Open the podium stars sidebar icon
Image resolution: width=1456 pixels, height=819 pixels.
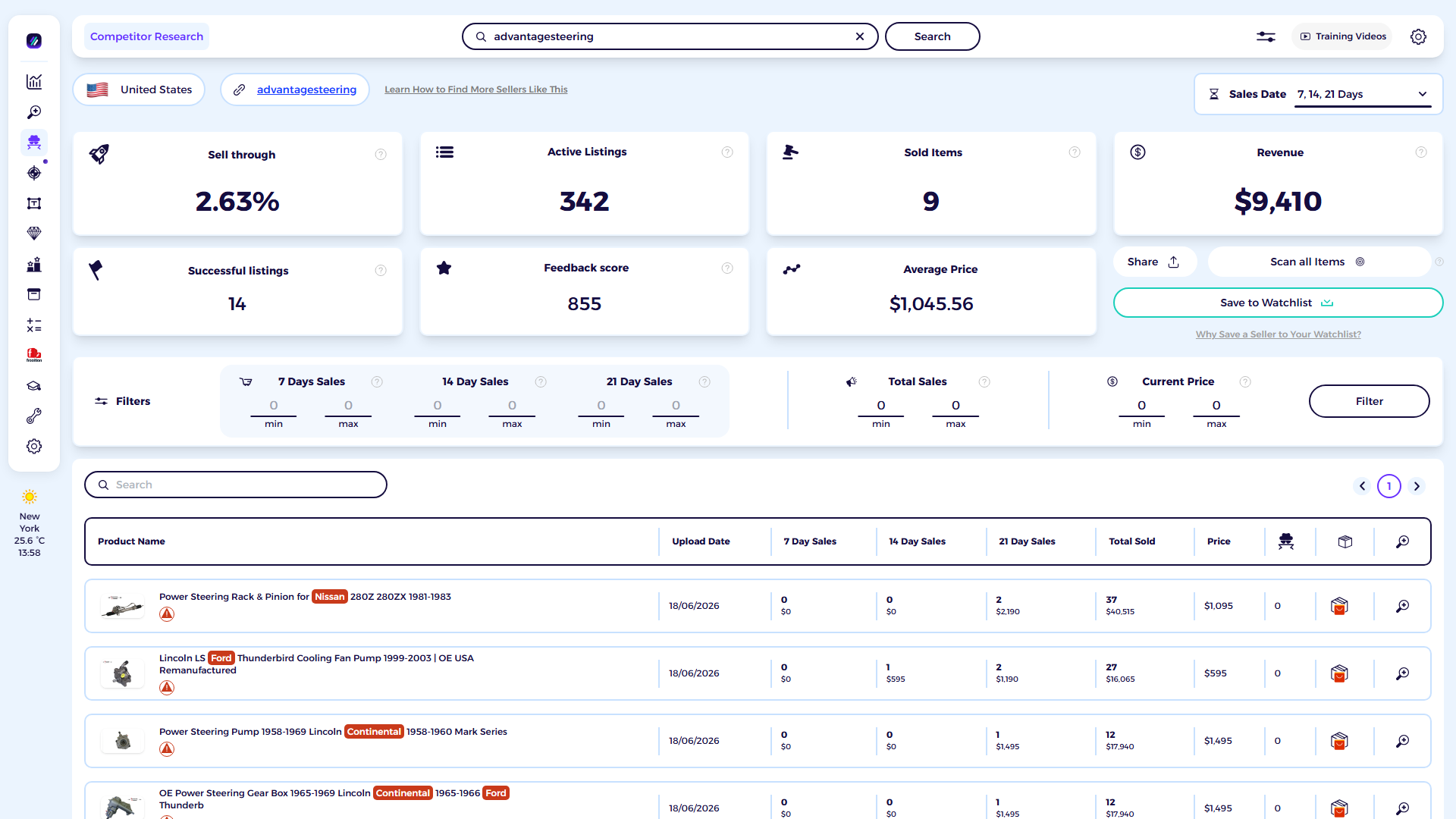click(34, 265)
